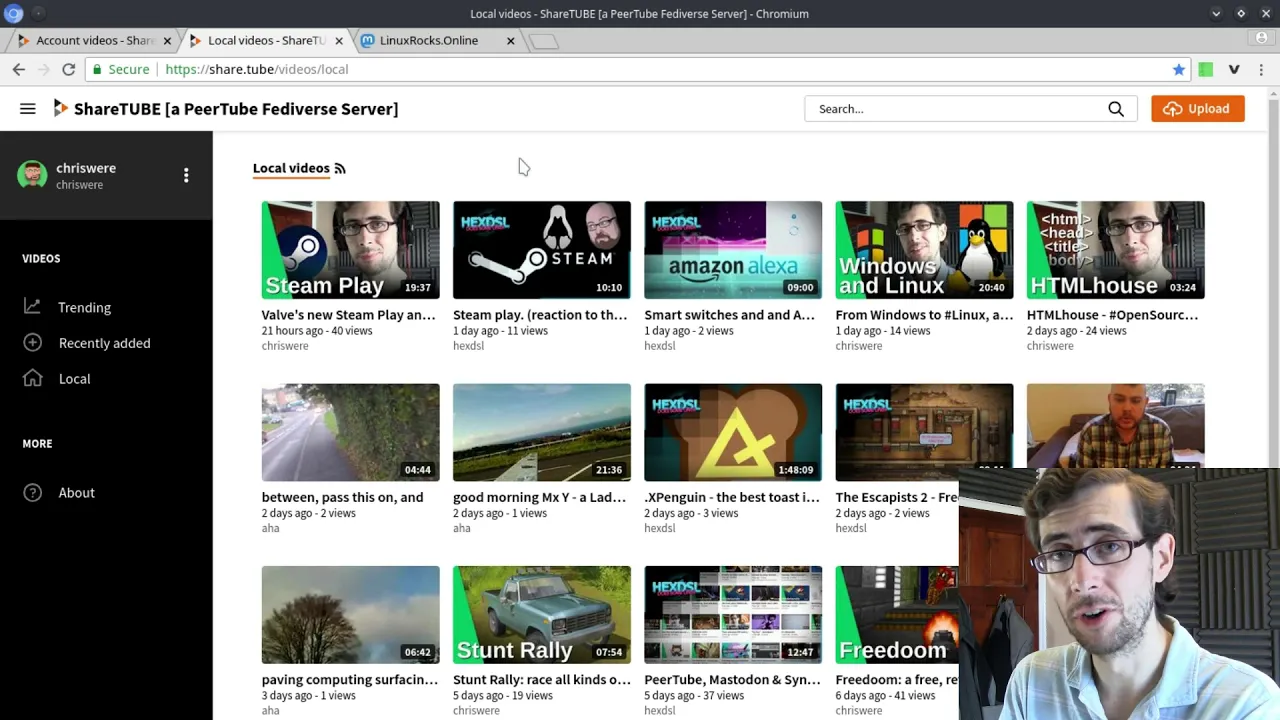Click the address bar URL
This screenshot has width=1280, height=720.
256,69
